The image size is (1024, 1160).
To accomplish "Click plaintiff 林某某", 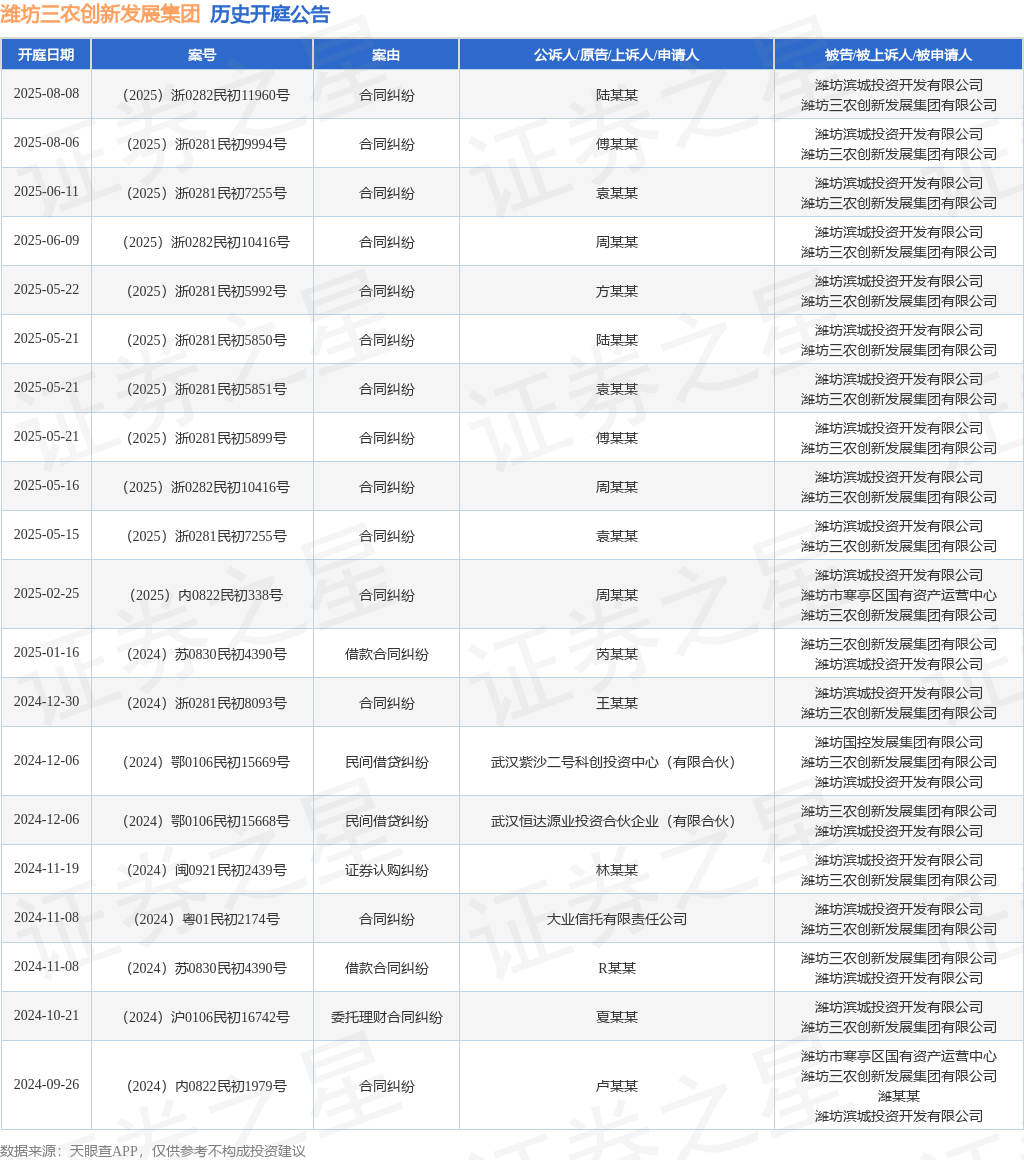I will pyautogui.click(x=616, y=870).
